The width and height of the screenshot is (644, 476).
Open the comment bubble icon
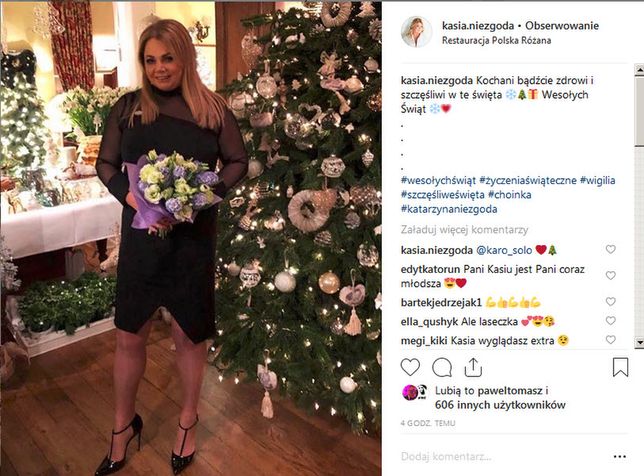click(442, 367)
